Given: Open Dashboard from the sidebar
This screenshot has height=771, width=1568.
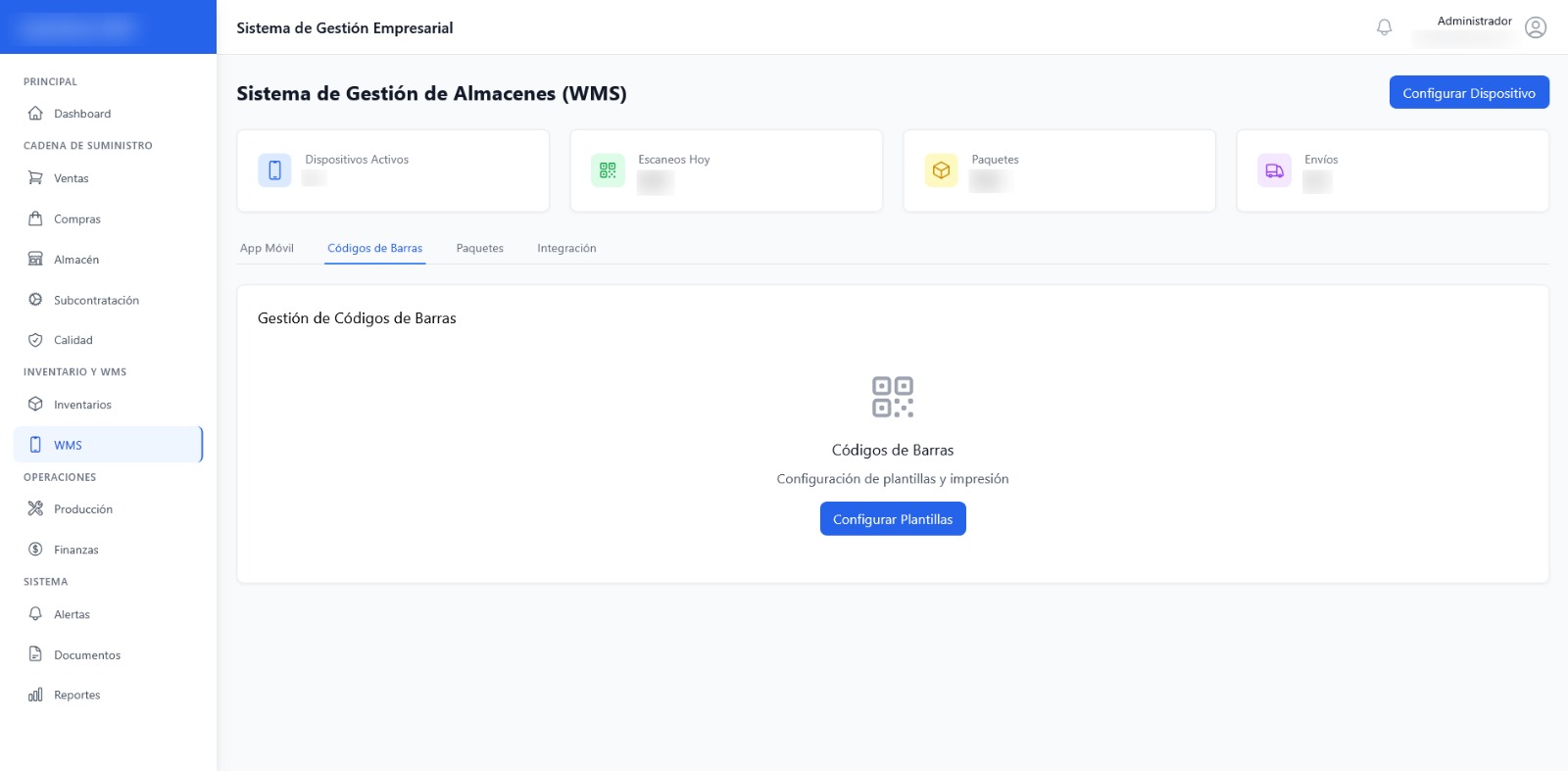Looking at the screenshot, I should click(x=82, y=114).
